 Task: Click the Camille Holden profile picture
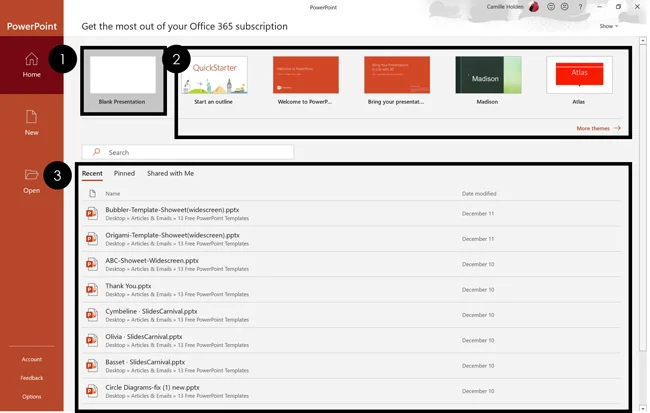pyautogui.click(x=534, y=7)
